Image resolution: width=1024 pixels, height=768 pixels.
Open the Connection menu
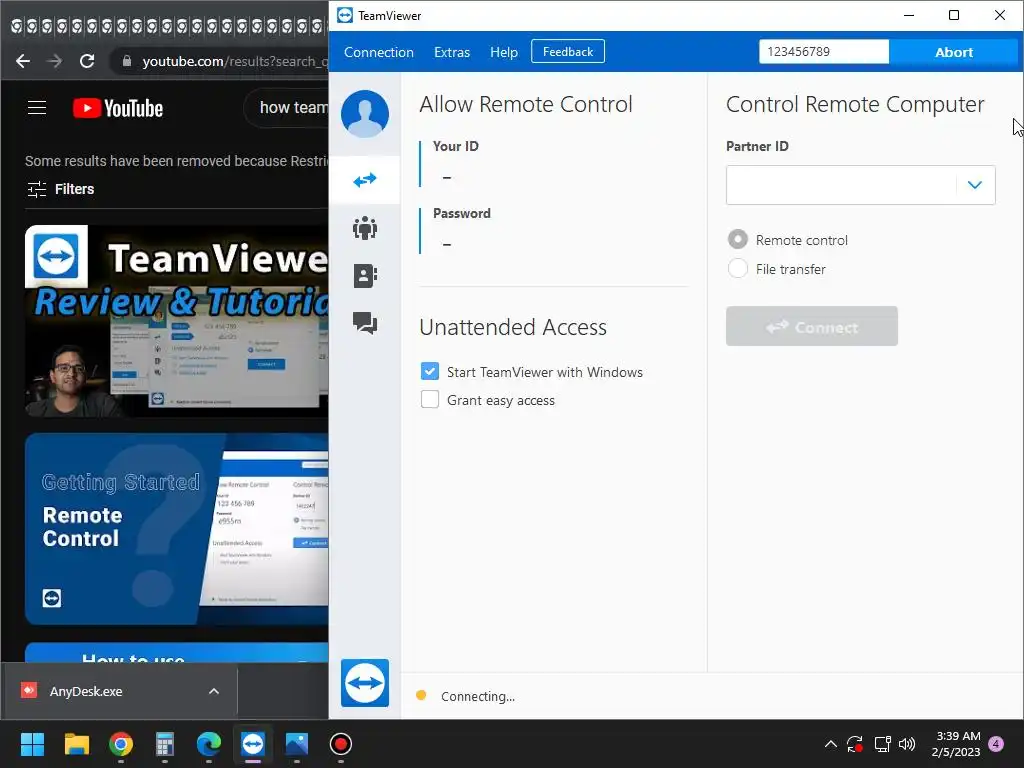pos(379,52)
